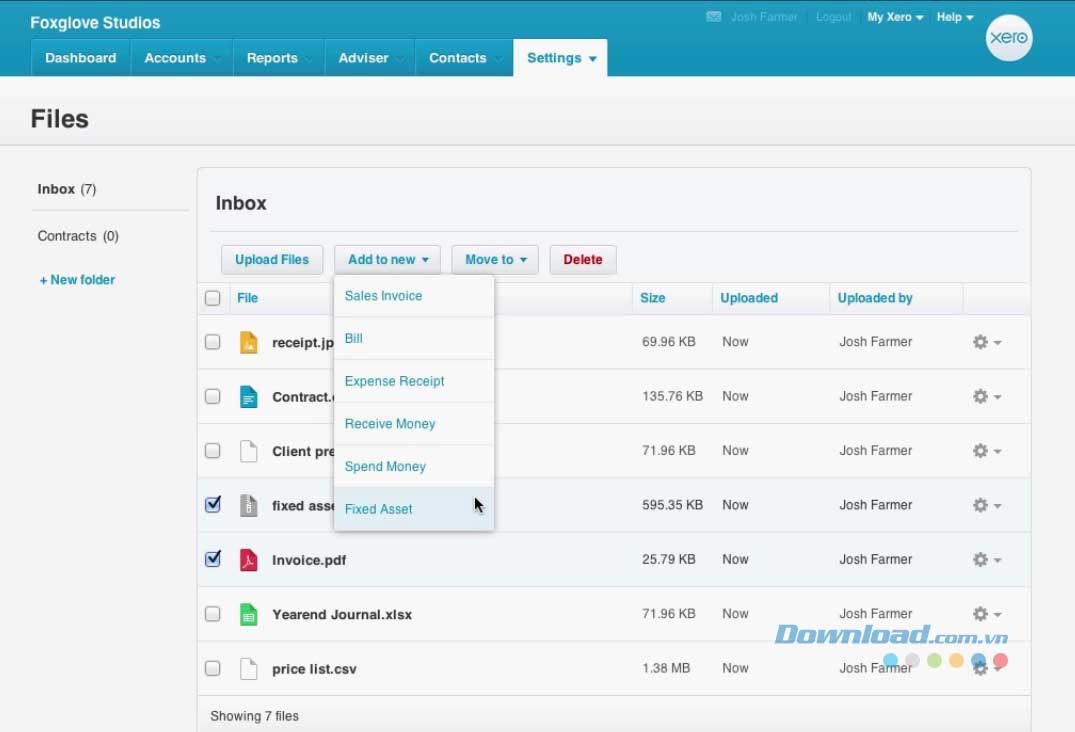Click the image icon beside receipt.jpg

(x=248, y=341)
